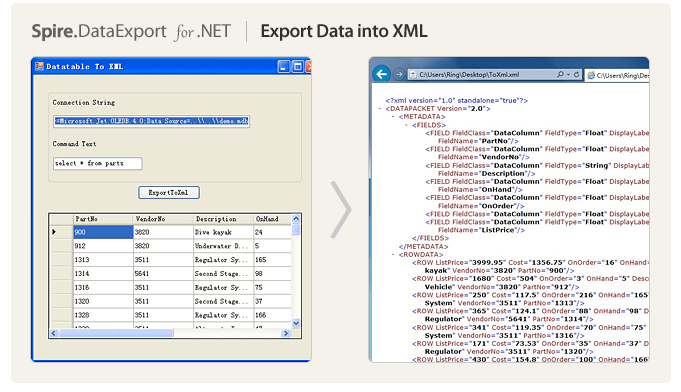This screenshot has width=681, height=392.
Task: Click the xml version declaration line
Action: tap(456, 100)
